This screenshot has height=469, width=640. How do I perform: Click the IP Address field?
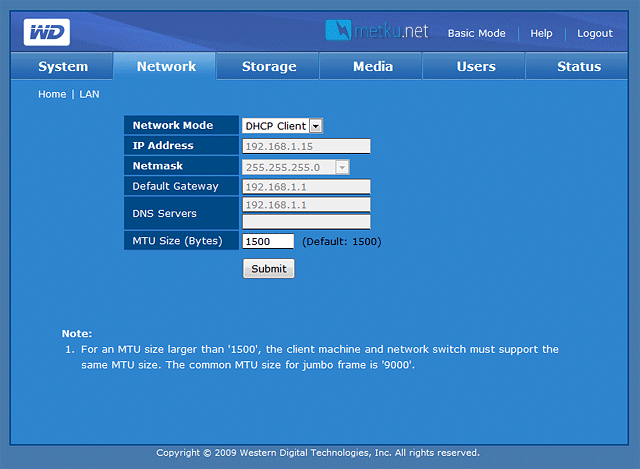[x=306, y=146]
